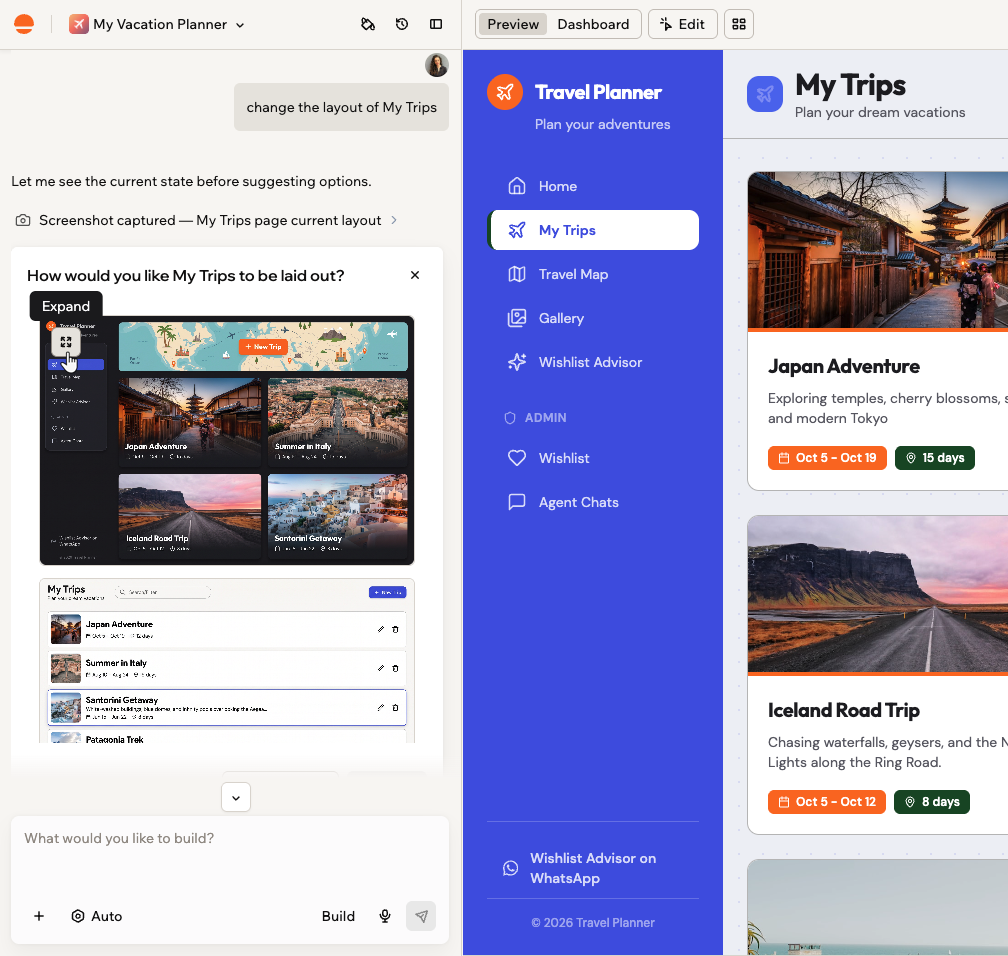1008x956 pixels.
Task: Click the camera icon beside Screenshot captured
Action: (x=22, y=221)
